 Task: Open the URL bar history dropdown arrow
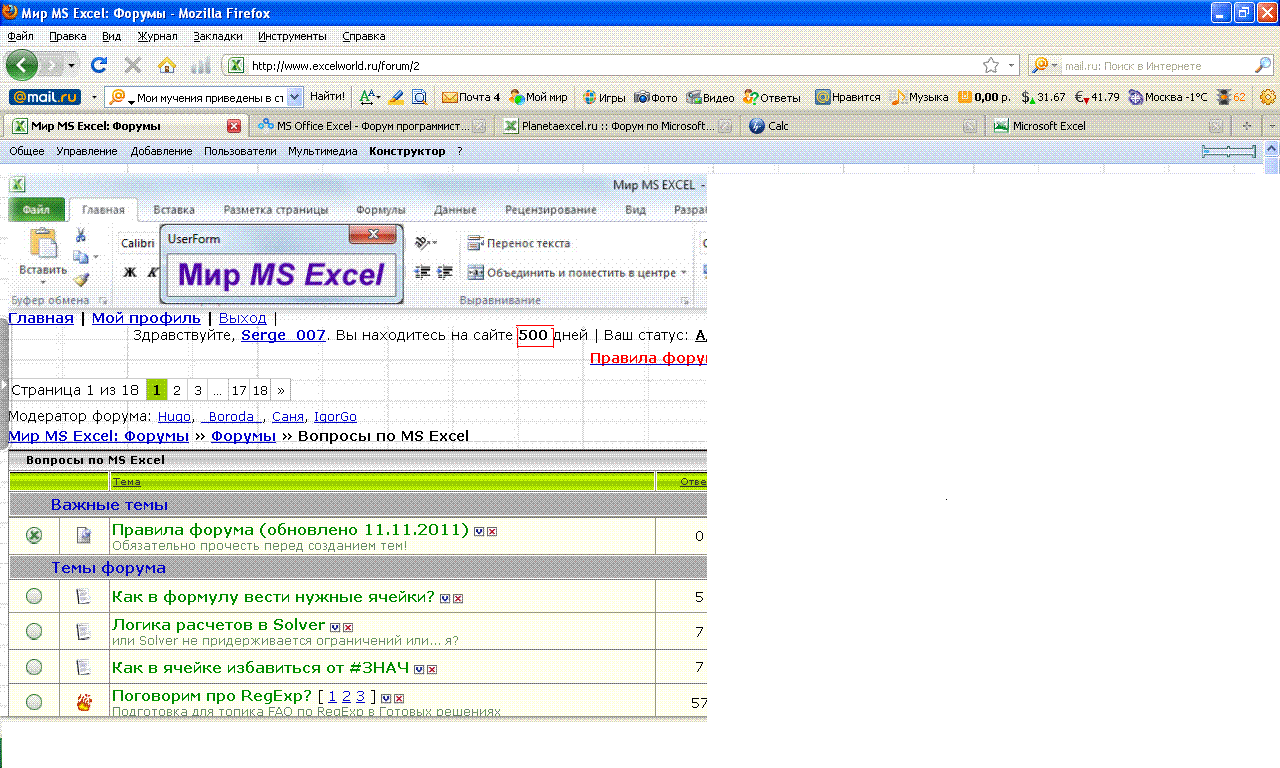pos(1011,65)
